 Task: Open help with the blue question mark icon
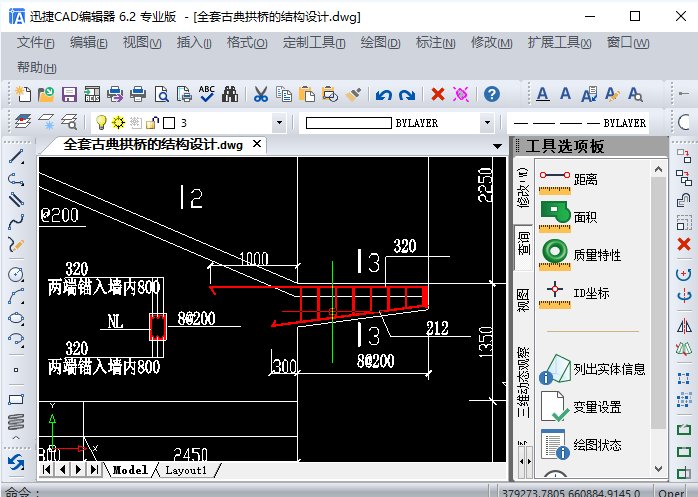coord(491,94)
